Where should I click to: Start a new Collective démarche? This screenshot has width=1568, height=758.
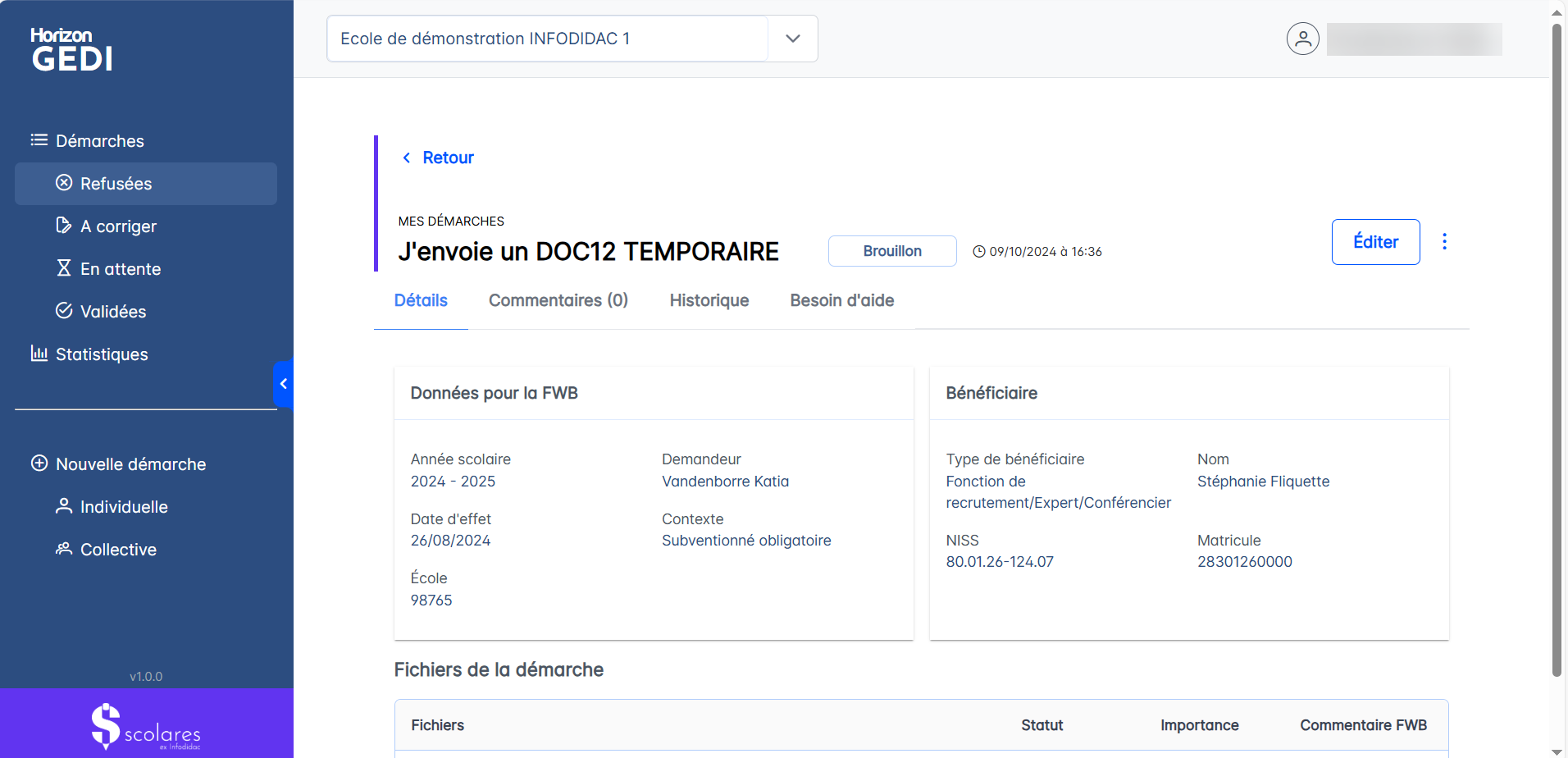click(118, 550)
